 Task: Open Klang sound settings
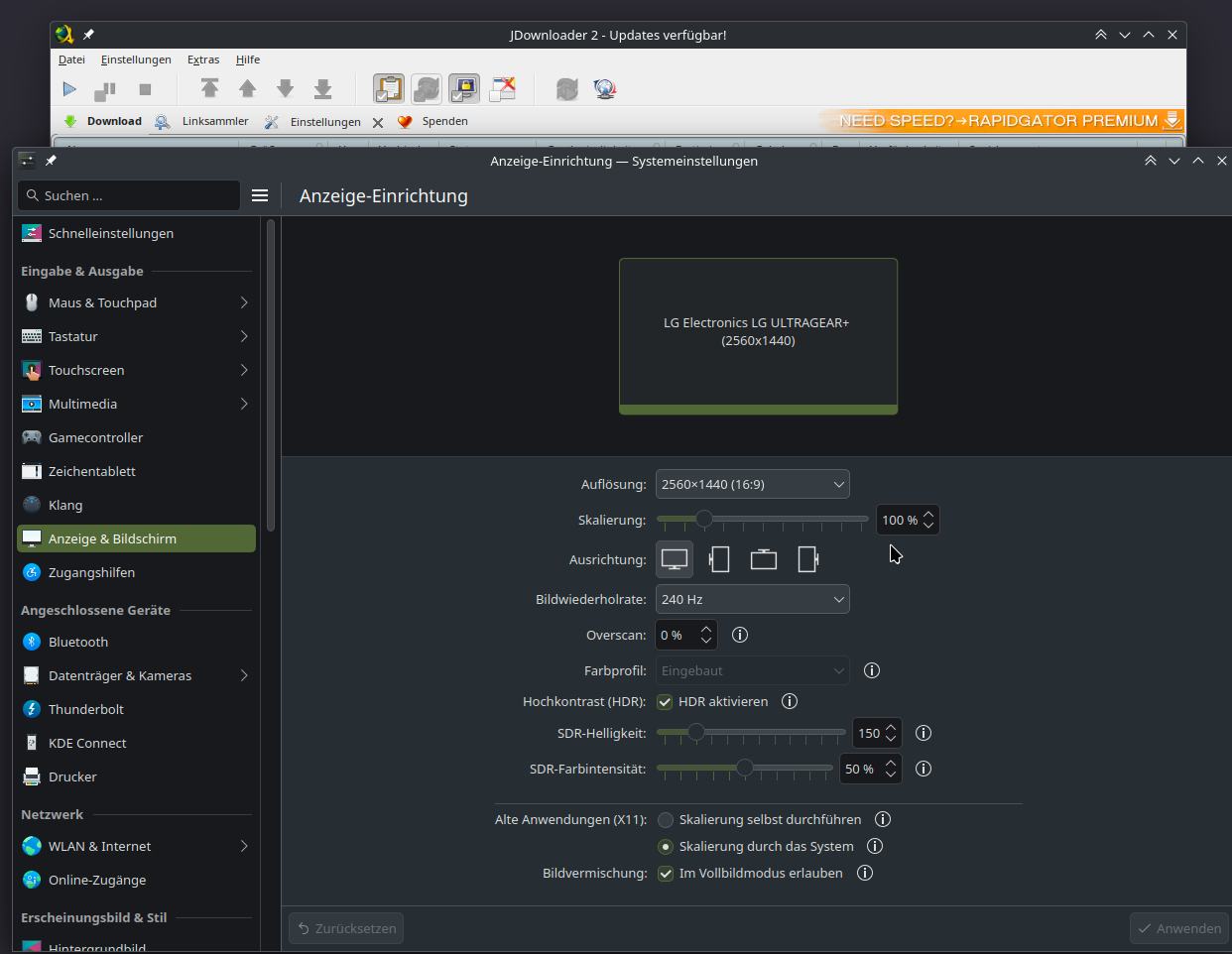tap(136, 505)
